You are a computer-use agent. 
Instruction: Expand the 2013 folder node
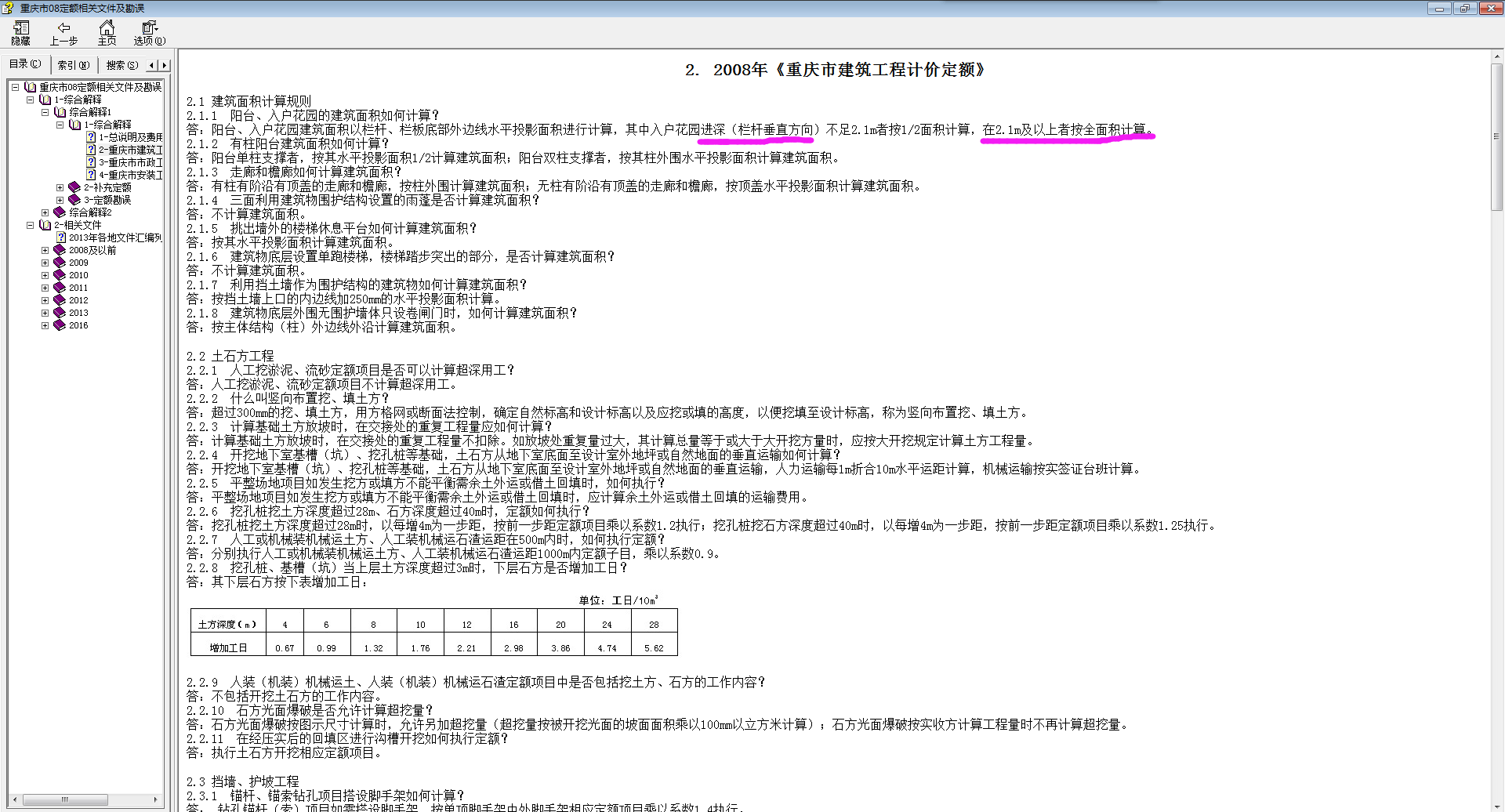point(45,313)
